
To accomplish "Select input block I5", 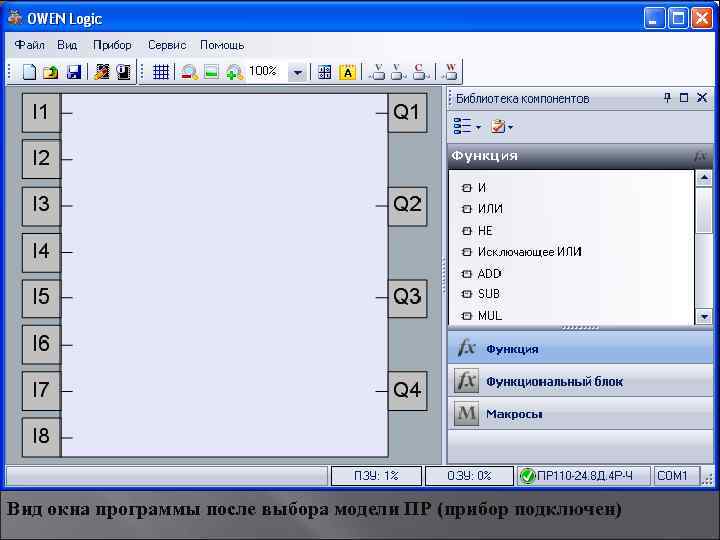I will tap(41, 298).
